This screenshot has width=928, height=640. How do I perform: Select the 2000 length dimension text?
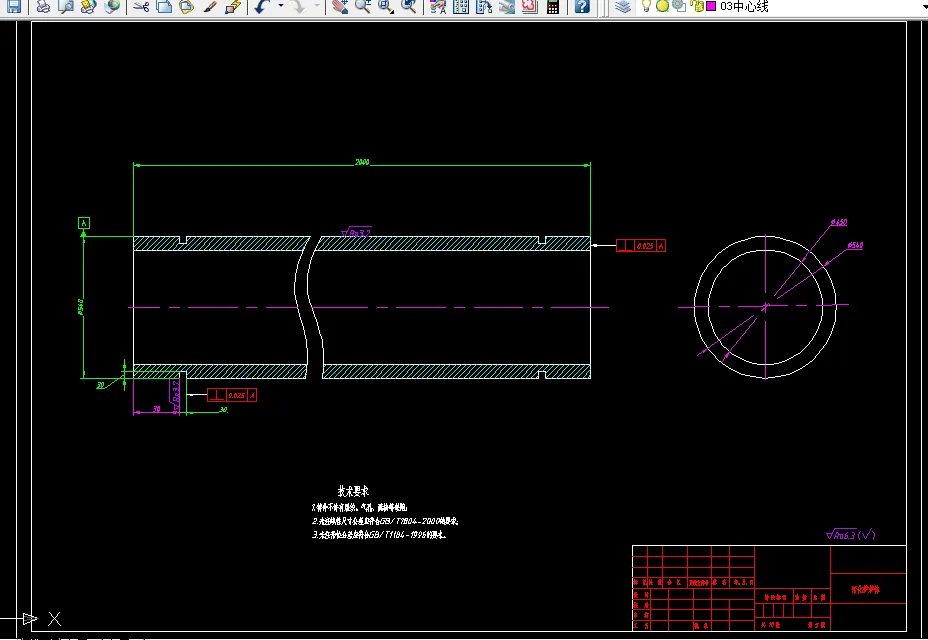[362, 162]
